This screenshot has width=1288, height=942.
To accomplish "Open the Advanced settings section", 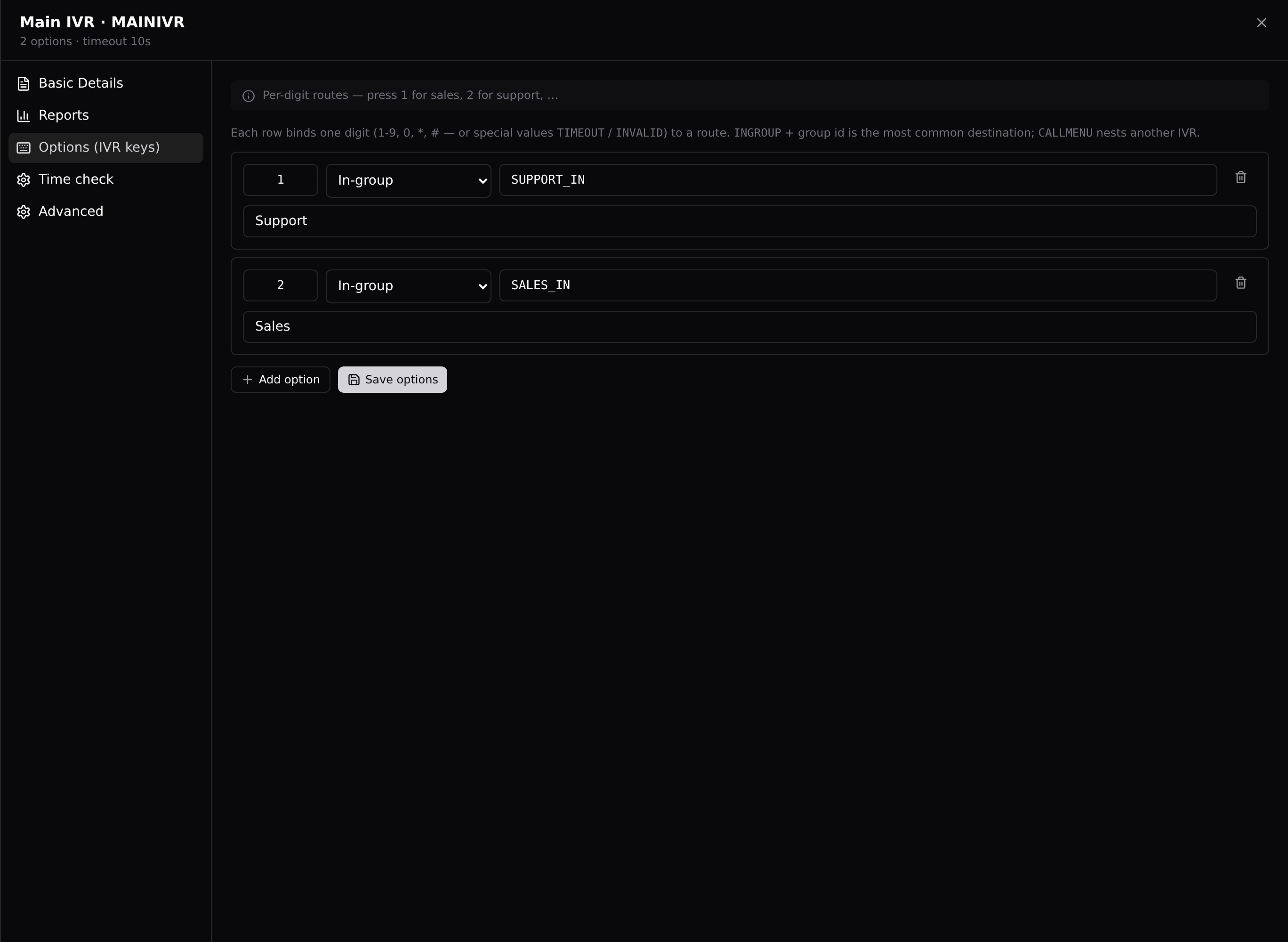I will [105, 211].
